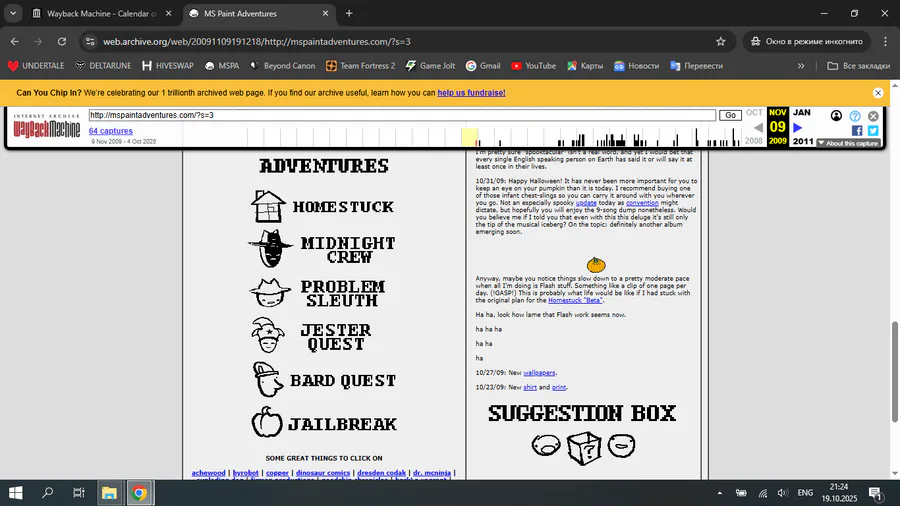900x506 pixels.
Task: Open the YouTube bookmark
Action: [x=533, y=66]
